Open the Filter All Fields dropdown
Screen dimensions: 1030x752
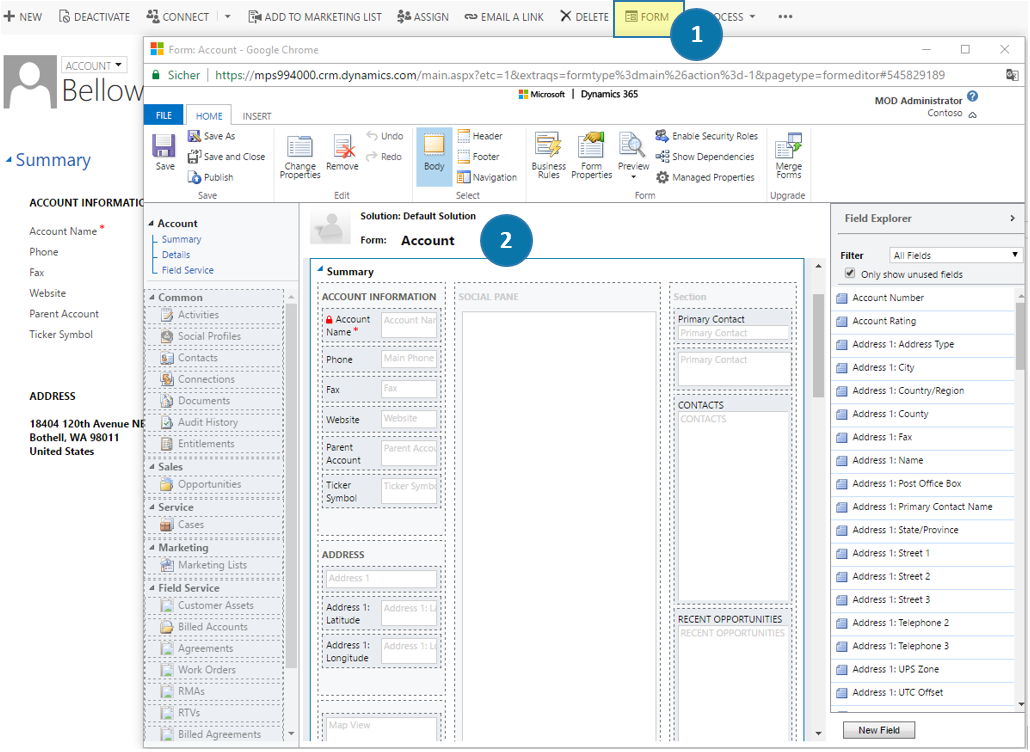click(x=956, y=255)
